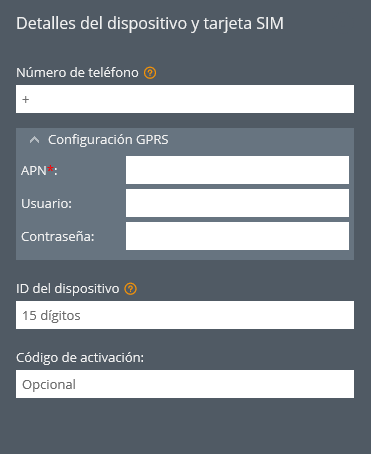
Task: Click the Contraseña password field
Action: pos(237,236)
